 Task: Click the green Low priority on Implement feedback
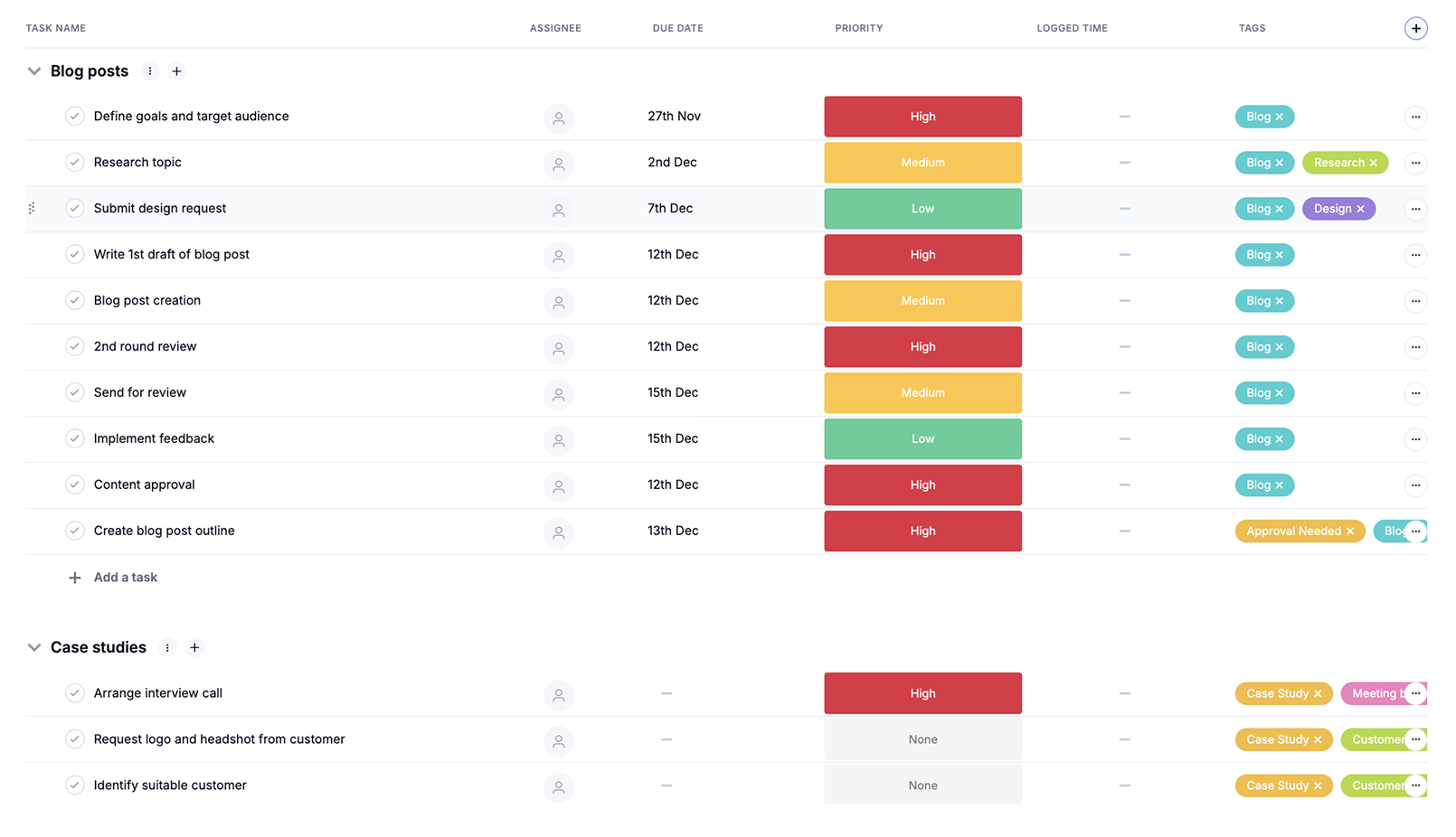click(x=922, y=439)
